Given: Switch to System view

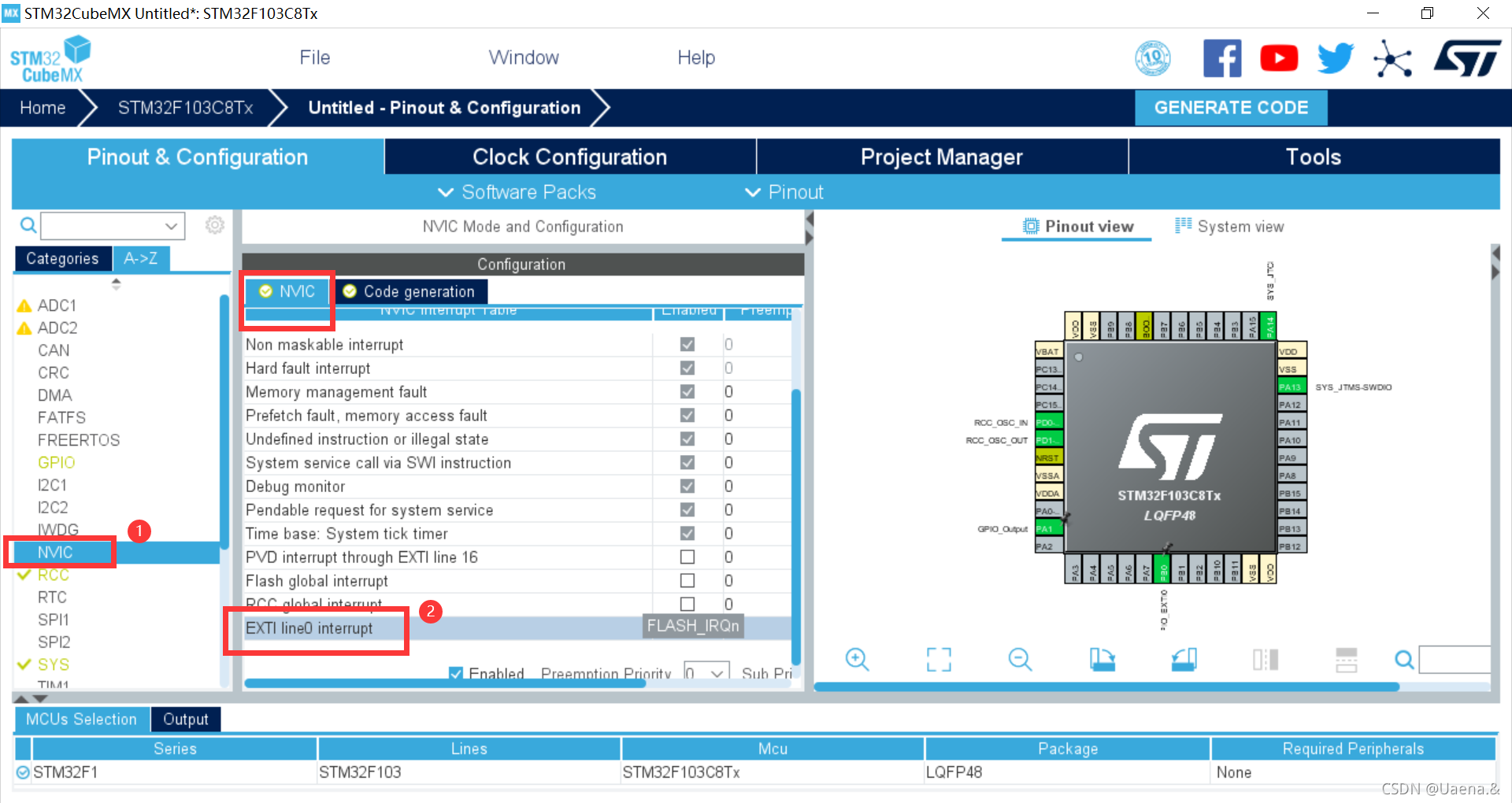Looking at the screenshot, I should [1229, 227].
